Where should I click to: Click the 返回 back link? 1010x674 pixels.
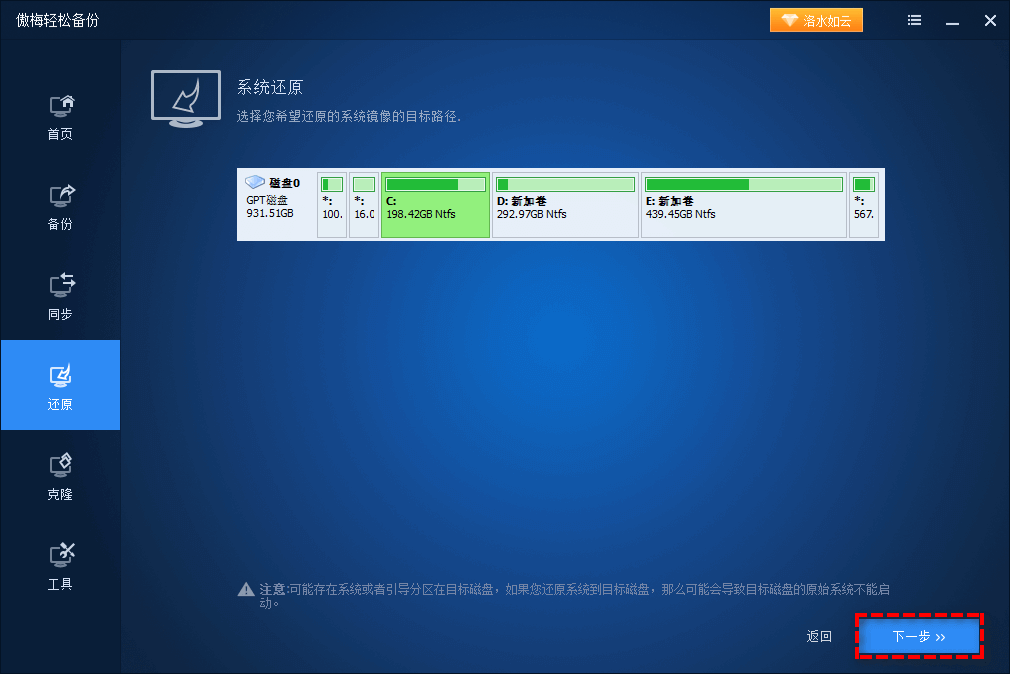coord(818,636)
